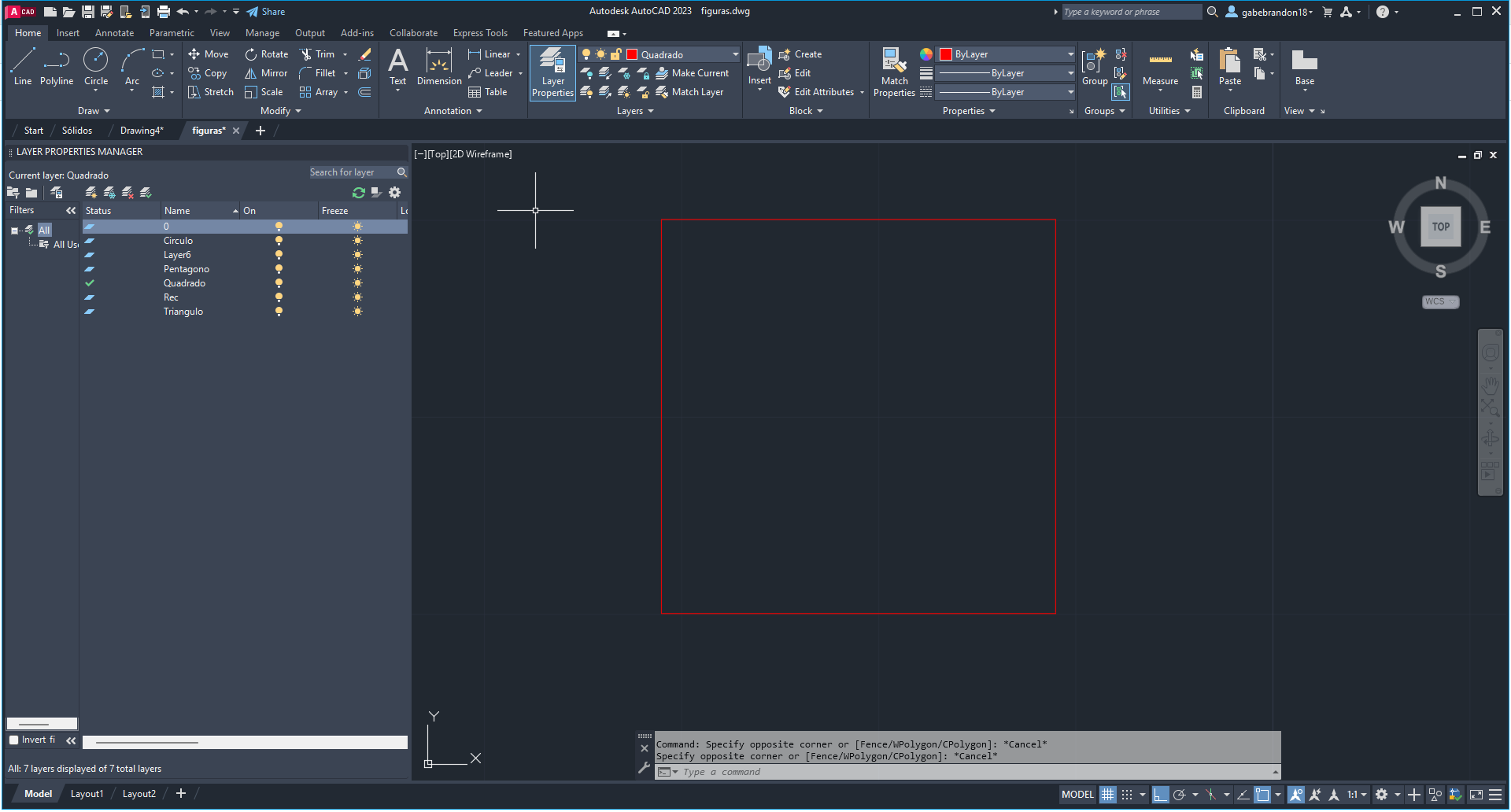
Task: Open the gabebrandon18 account menu
Action: pyautogui.click(x=1269, y=12)
